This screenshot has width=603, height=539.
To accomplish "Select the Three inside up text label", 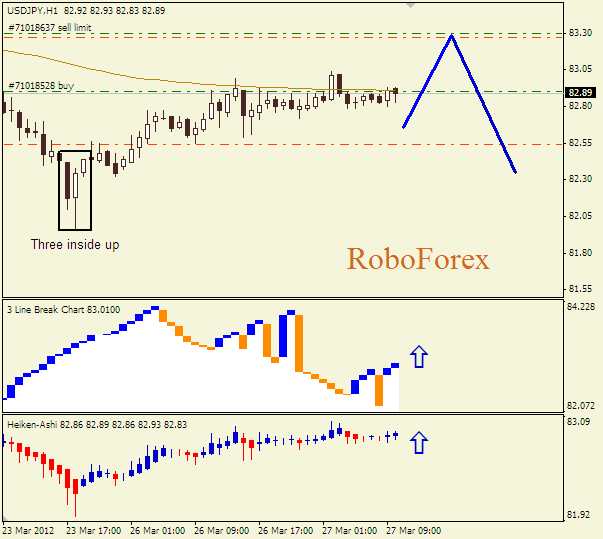I will [75, 245].
